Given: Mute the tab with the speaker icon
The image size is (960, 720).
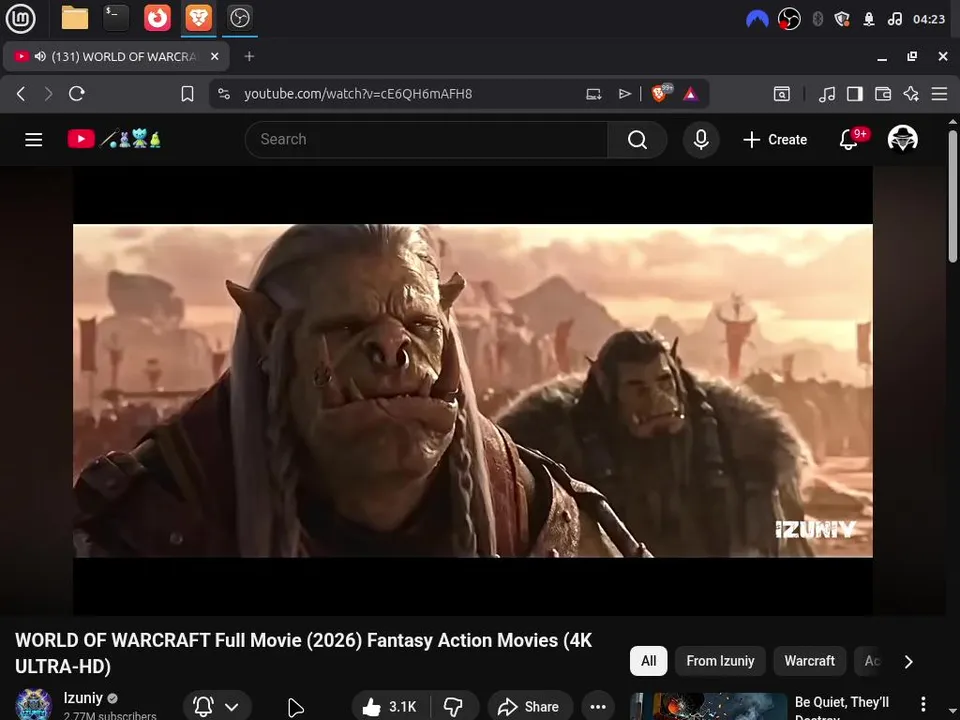Looking at the screenshot, I should tap(40, 56).
